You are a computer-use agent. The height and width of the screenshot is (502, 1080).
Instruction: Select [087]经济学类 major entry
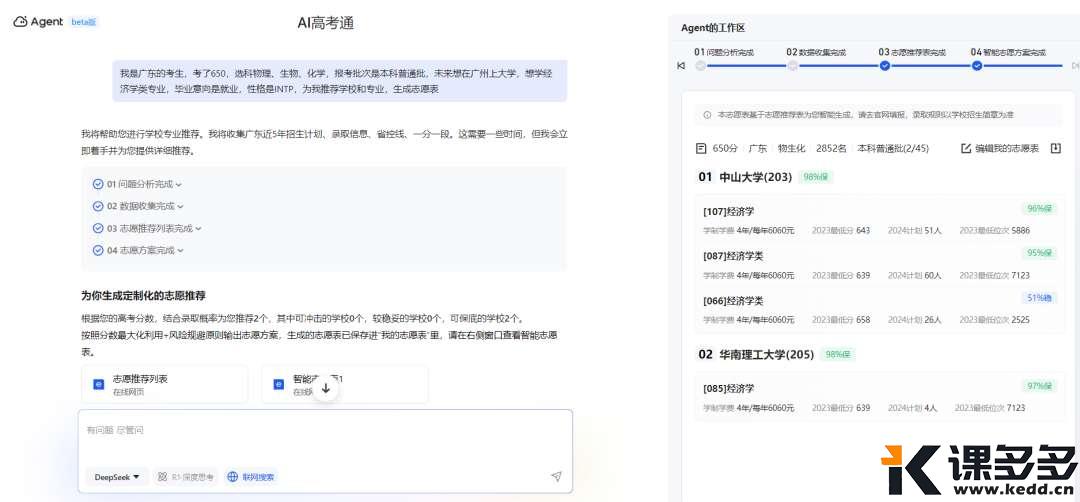pyautogui.click(x=733, y=255)
